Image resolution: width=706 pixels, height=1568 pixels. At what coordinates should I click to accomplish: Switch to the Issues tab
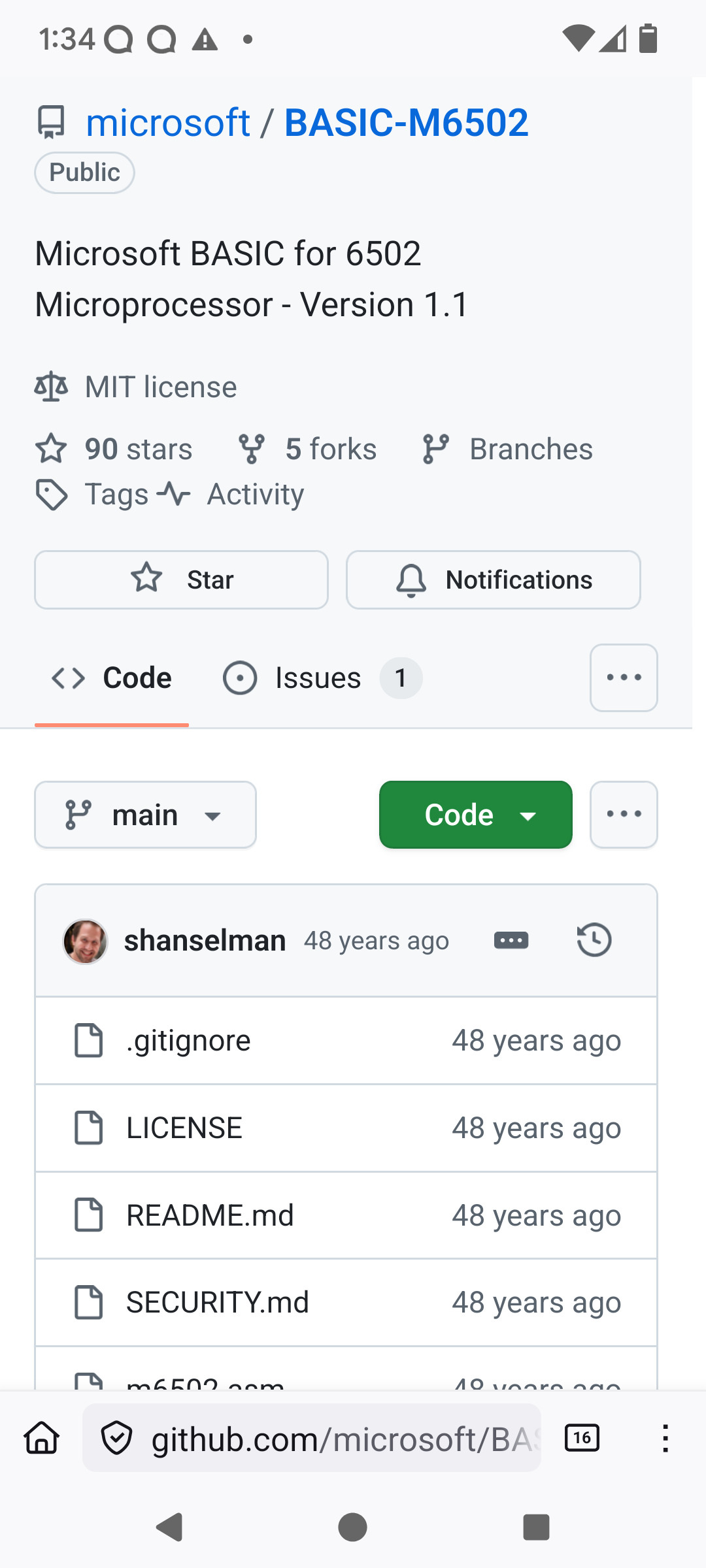click(x=322, y=678)
